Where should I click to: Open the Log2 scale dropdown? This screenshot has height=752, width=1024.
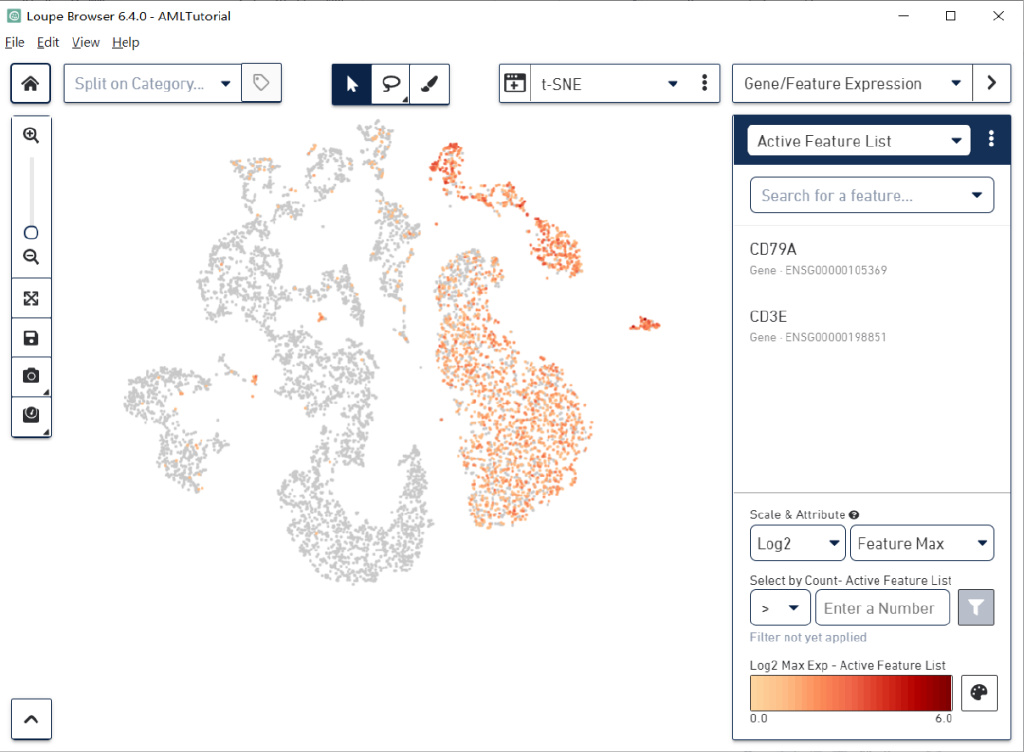pyautogui.click(x=797, y=544)
